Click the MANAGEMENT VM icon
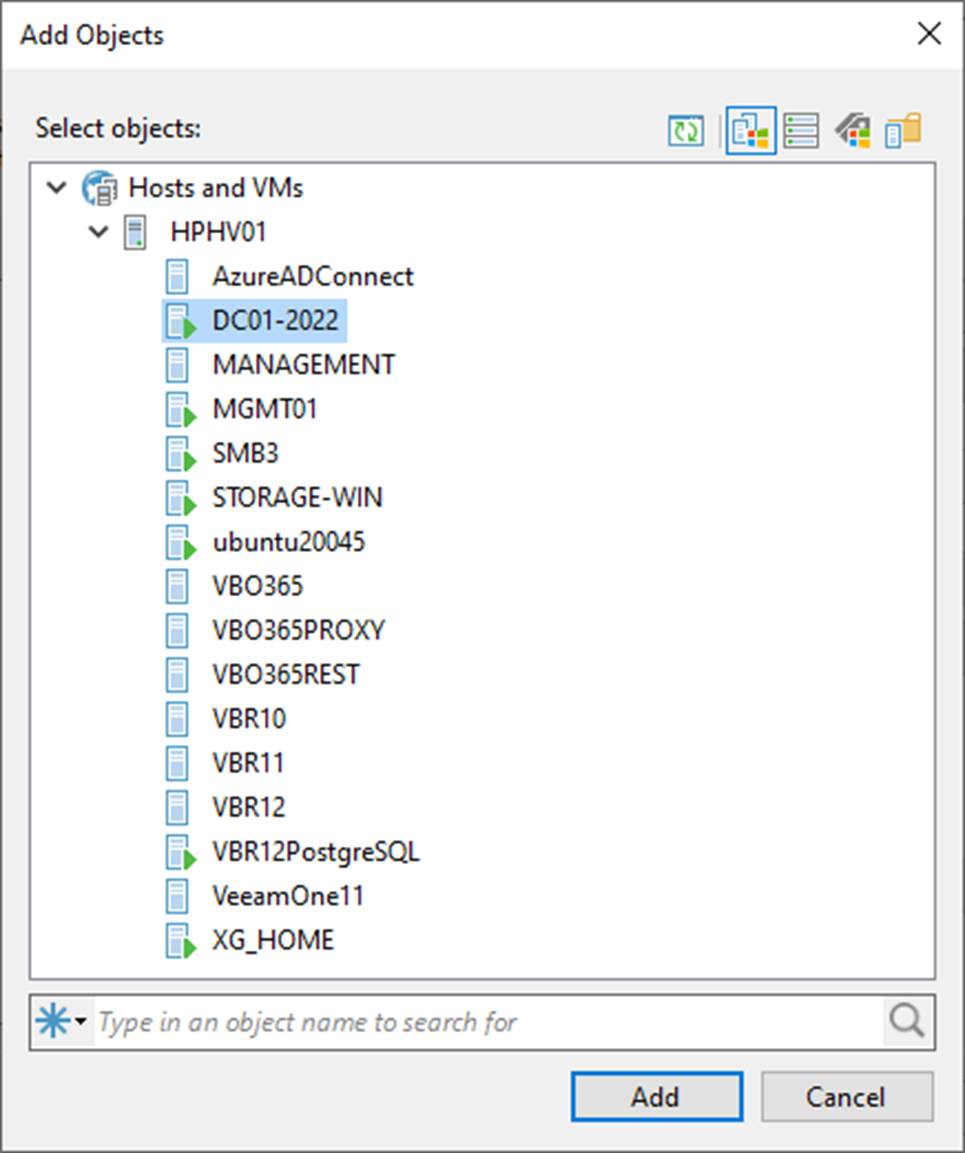965x1153 pixels. [177, 365]
